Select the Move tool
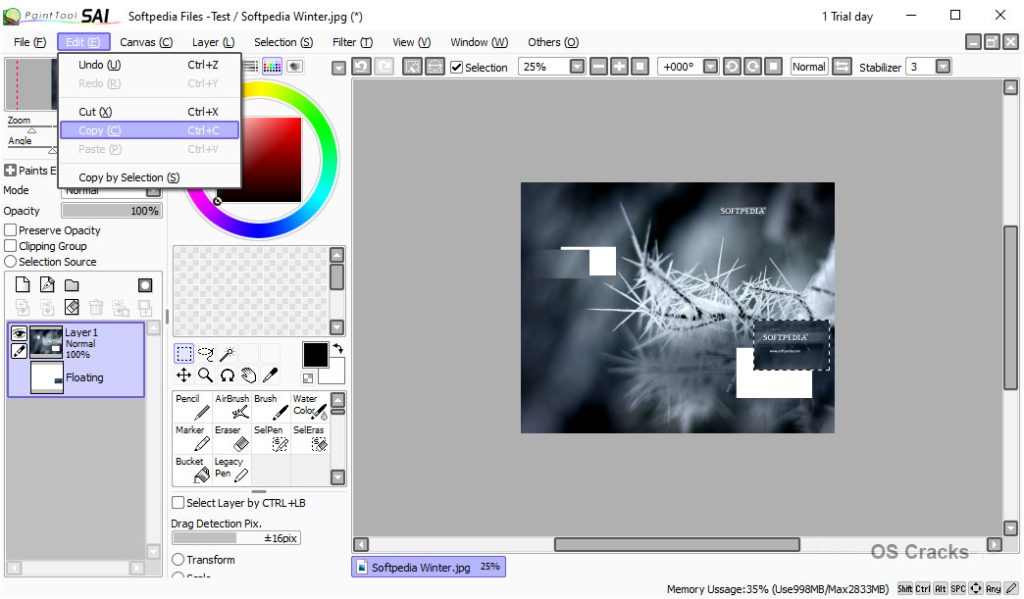1024x599 pixels. (184, 375)
